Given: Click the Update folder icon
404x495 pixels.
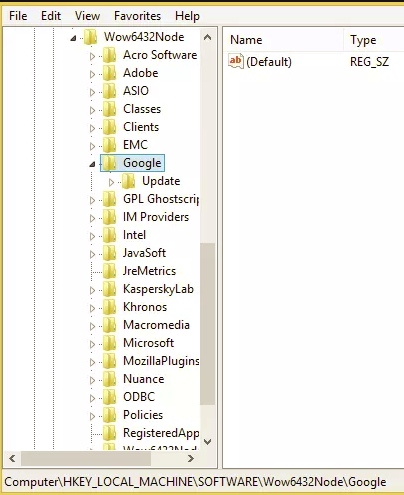Looking at the screenshot, I should point(128,181).
